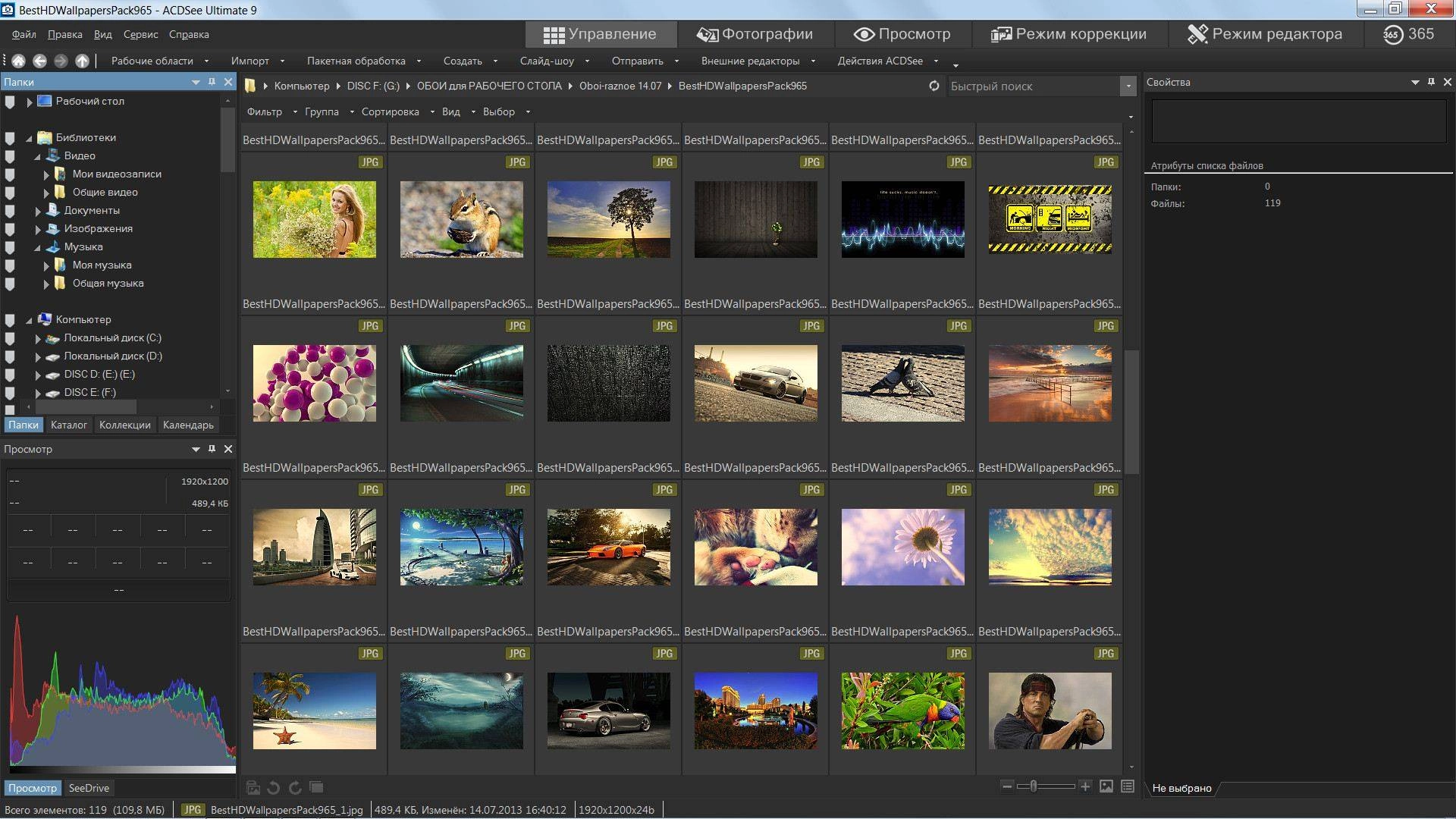This screenshot has height=819, width=1456.
Task: Click the thumbnail size slider handle
Action: pos(1033,786)
